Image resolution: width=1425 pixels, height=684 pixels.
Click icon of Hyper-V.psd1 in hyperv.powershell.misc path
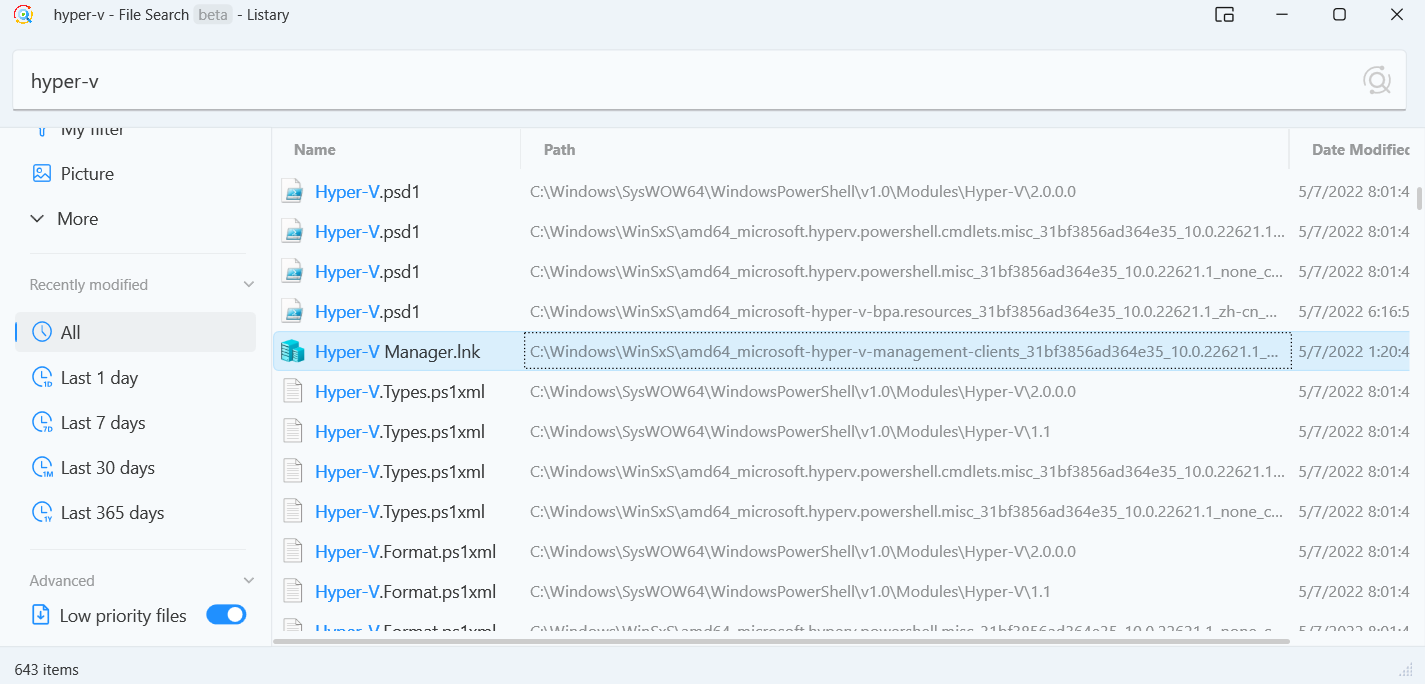click(292, 271)
